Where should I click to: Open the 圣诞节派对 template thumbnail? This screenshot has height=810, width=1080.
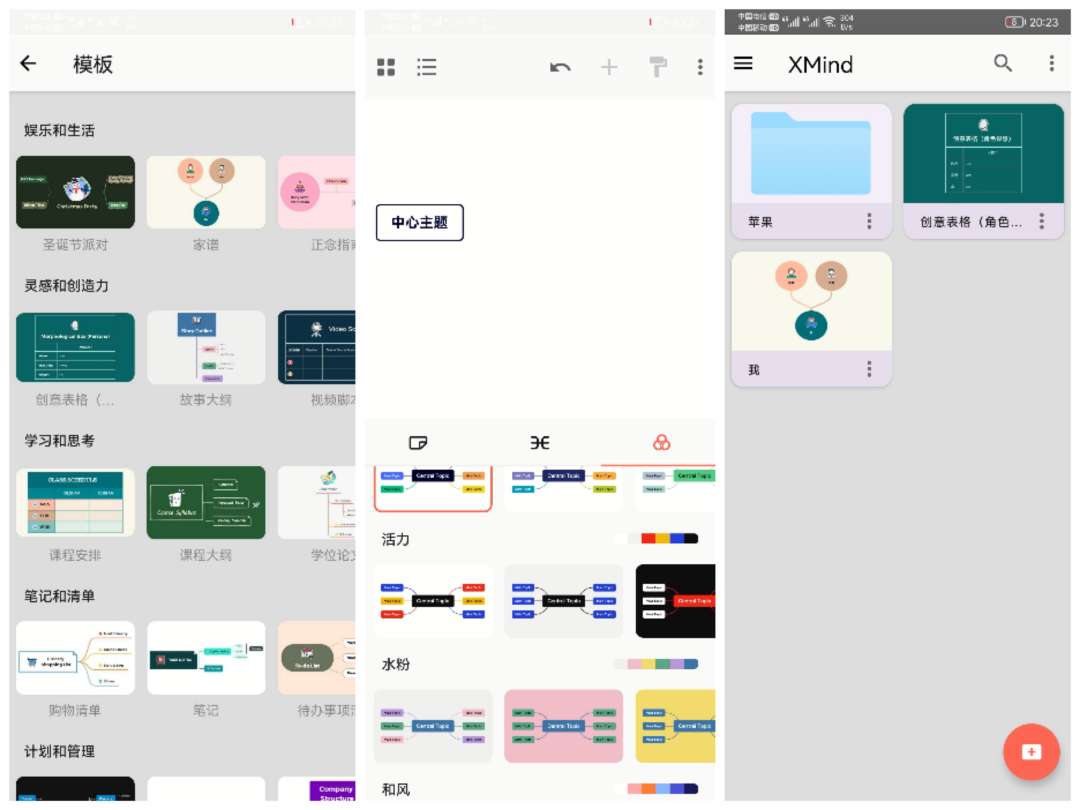(76, 192)
